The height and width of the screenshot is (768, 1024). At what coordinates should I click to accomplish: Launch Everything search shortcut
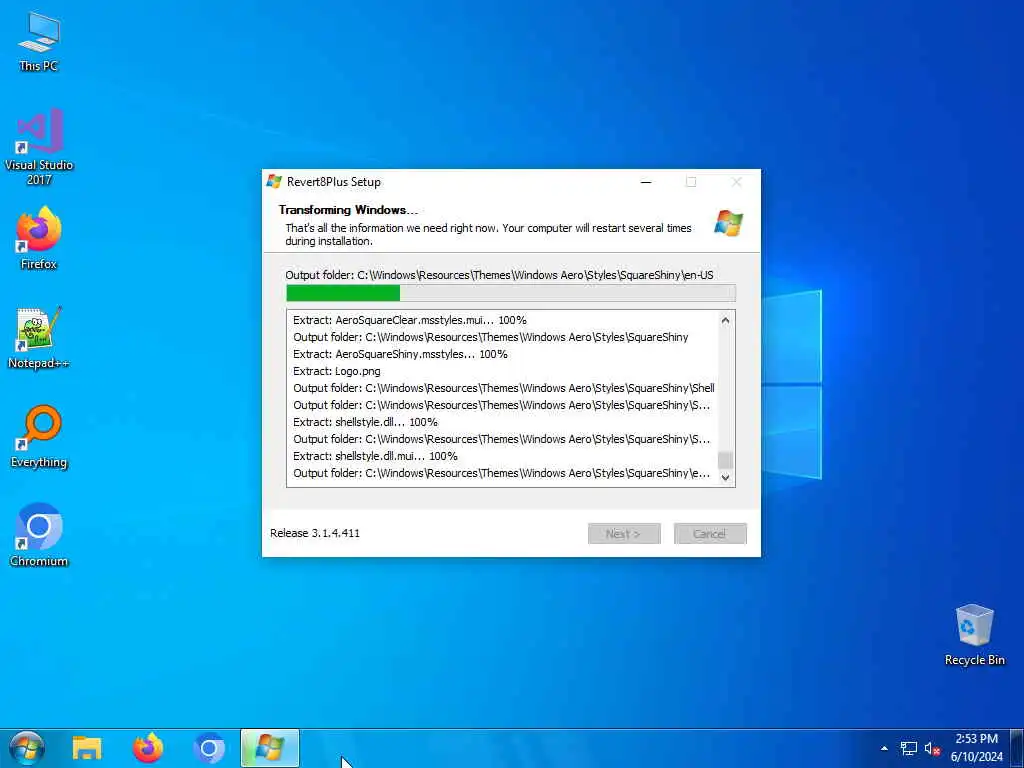coord(39,436)
